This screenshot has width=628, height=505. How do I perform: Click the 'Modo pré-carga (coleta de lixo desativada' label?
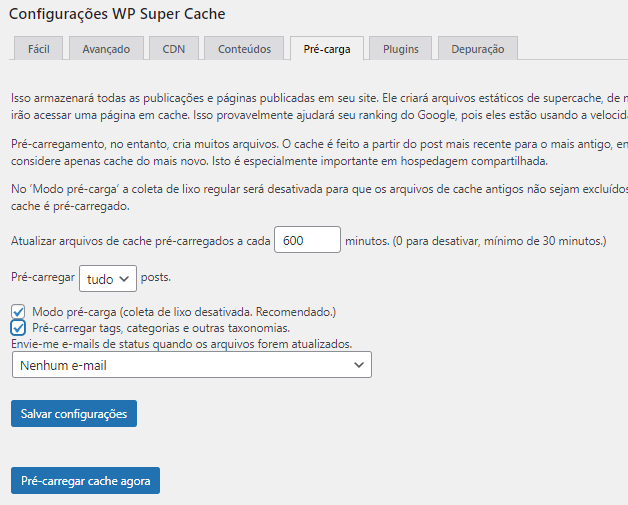183,312
